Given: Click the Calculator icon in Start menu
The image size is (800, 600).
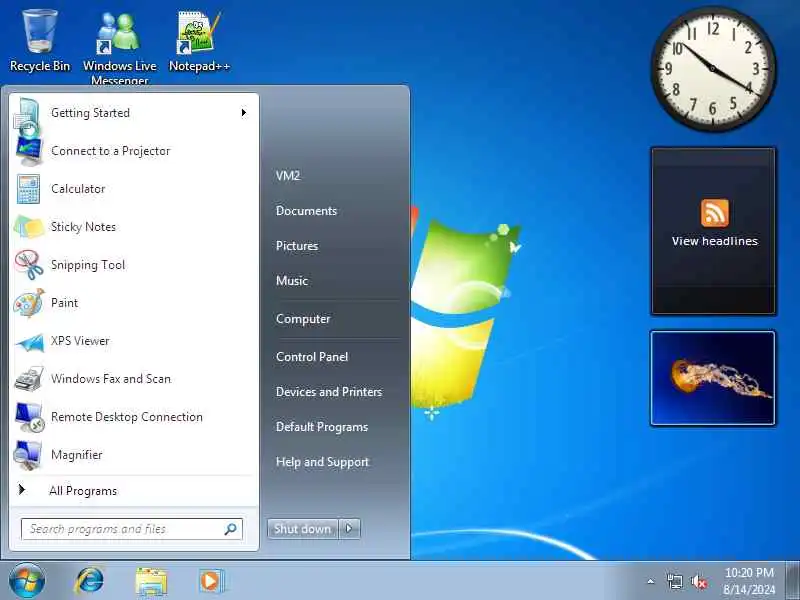Looking at the screenshot, I should pos(28,189).
